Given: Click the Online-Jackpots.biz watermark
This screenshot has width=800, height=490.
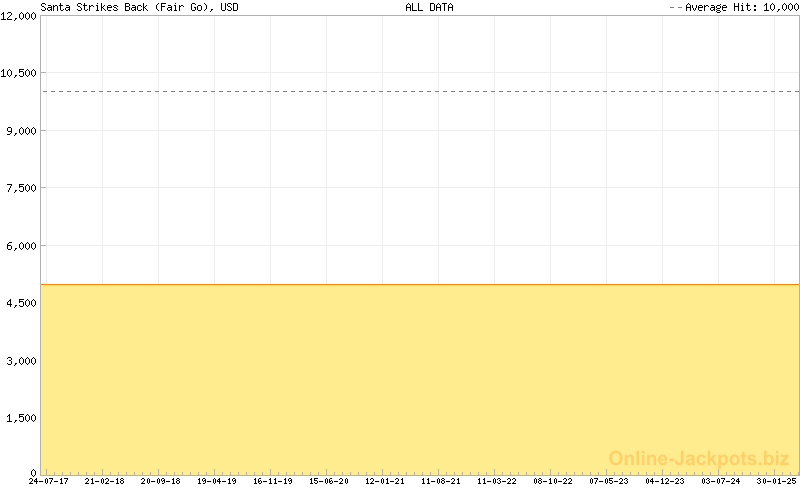Looking at the screenshot, I should [699, 458].
